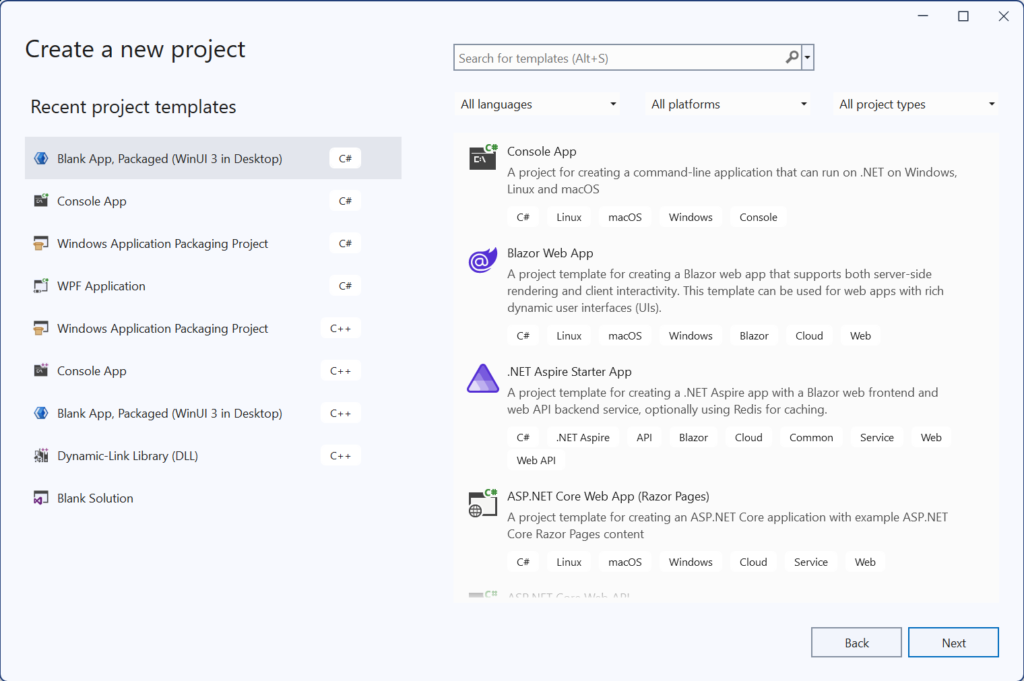This screenshot has width=1024, height=681.
Task: Click the C++ tag beside Dynamic-Link Library (DLL)
Action: (340, 455)
